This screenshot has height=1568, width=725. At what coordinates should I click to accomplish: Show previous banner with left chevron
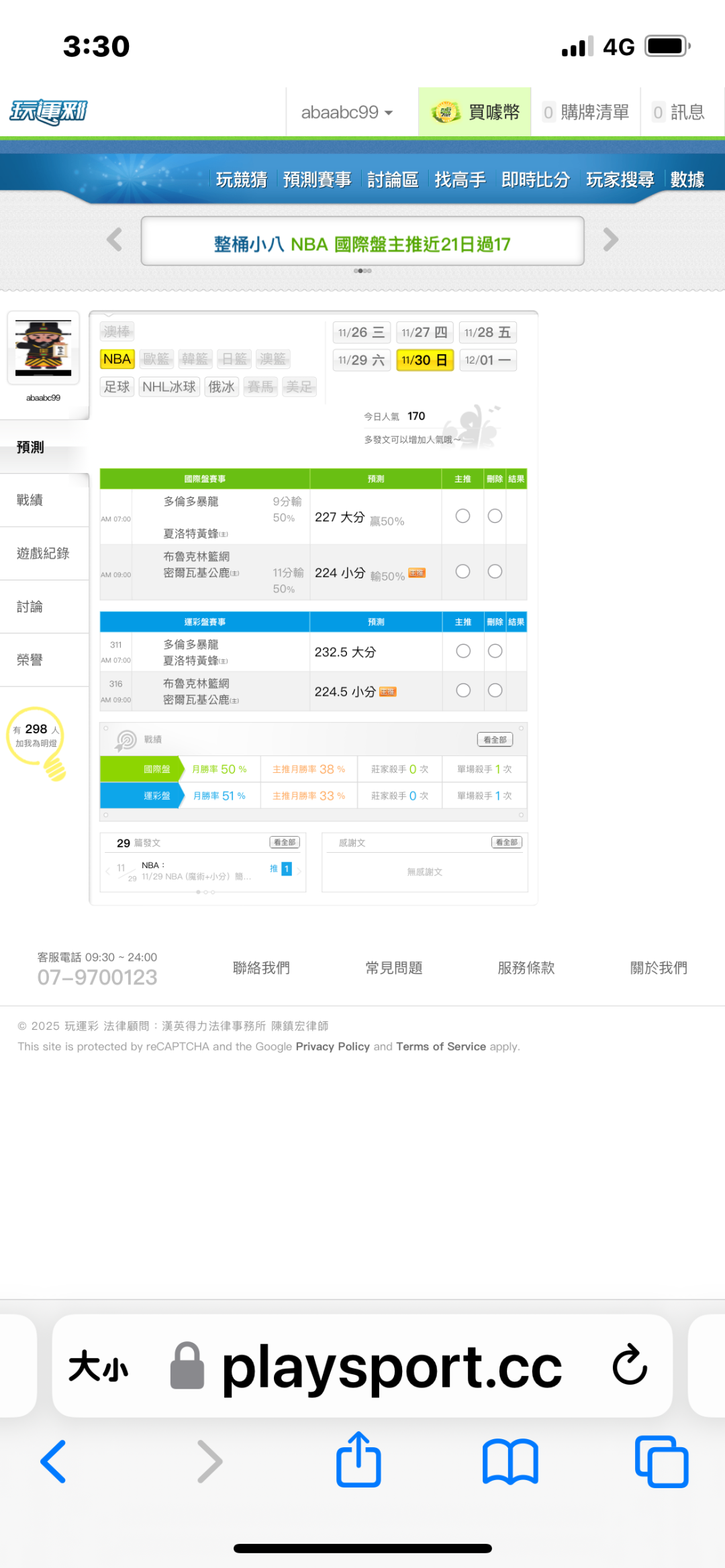click(x=115, y=240)
